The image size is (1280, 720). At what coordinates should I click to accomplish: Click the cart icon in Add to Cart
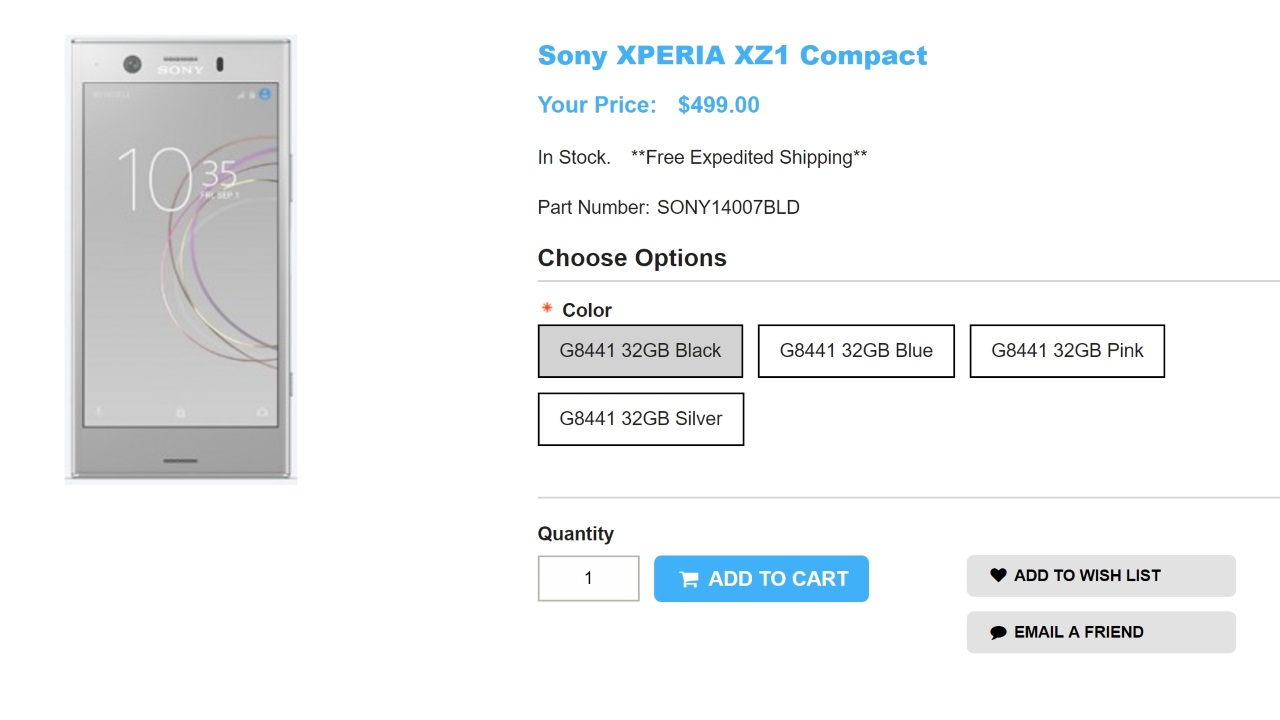[689, 579]
